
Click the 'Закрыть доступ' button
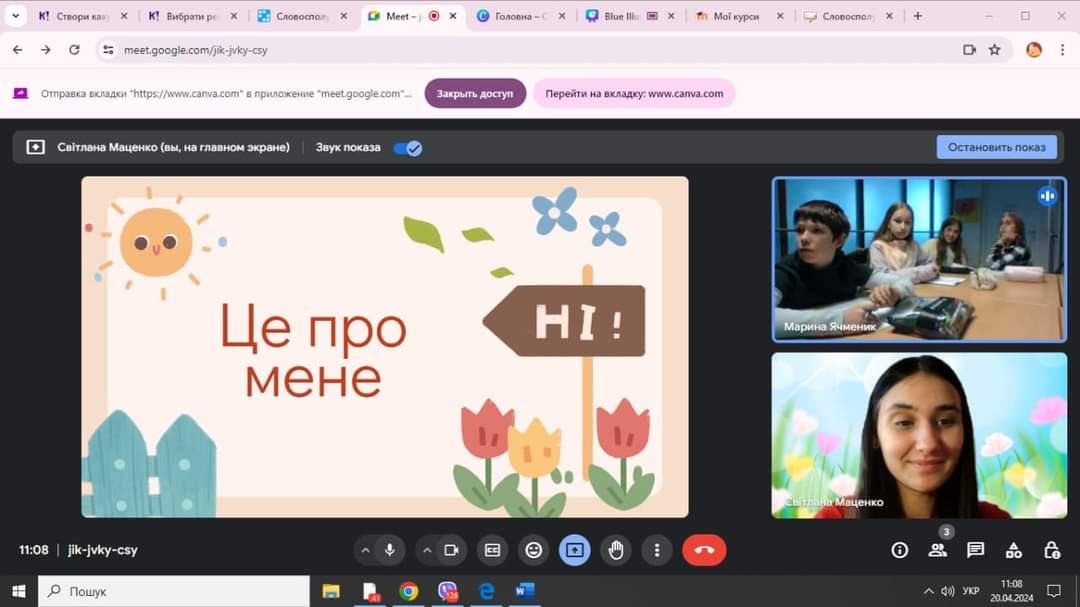tap(475, 93)
